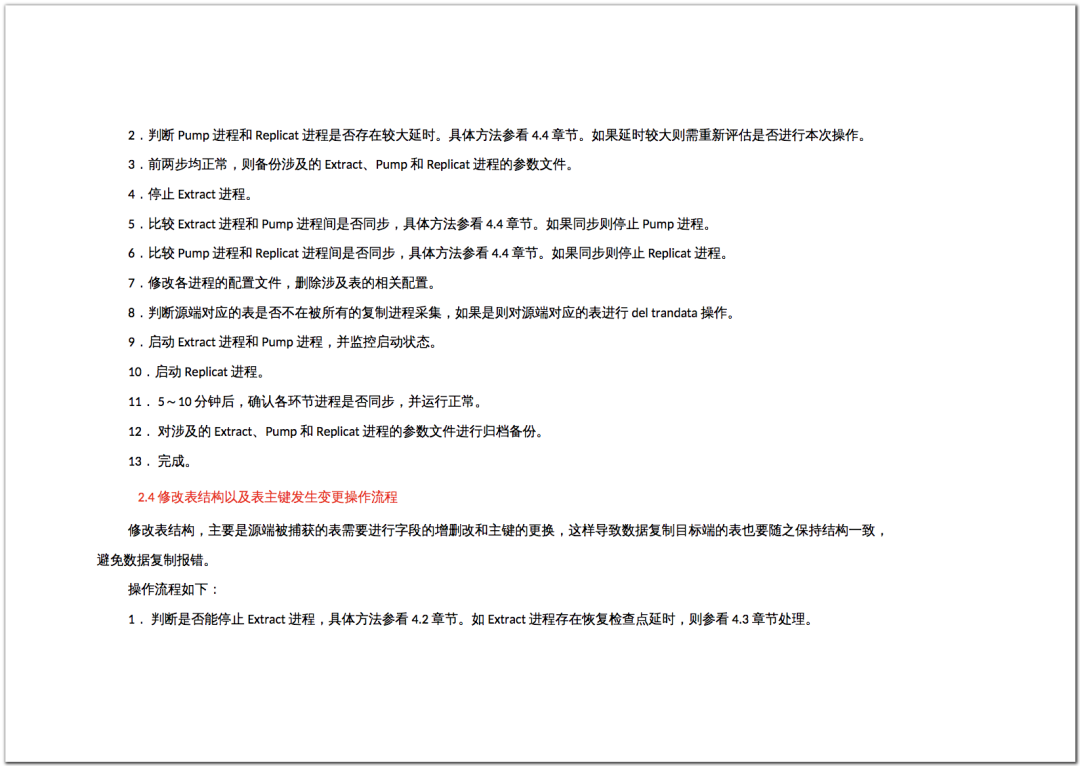Select the line '启动 Extract 进程和 Pump 进程'

pos(282,342)
